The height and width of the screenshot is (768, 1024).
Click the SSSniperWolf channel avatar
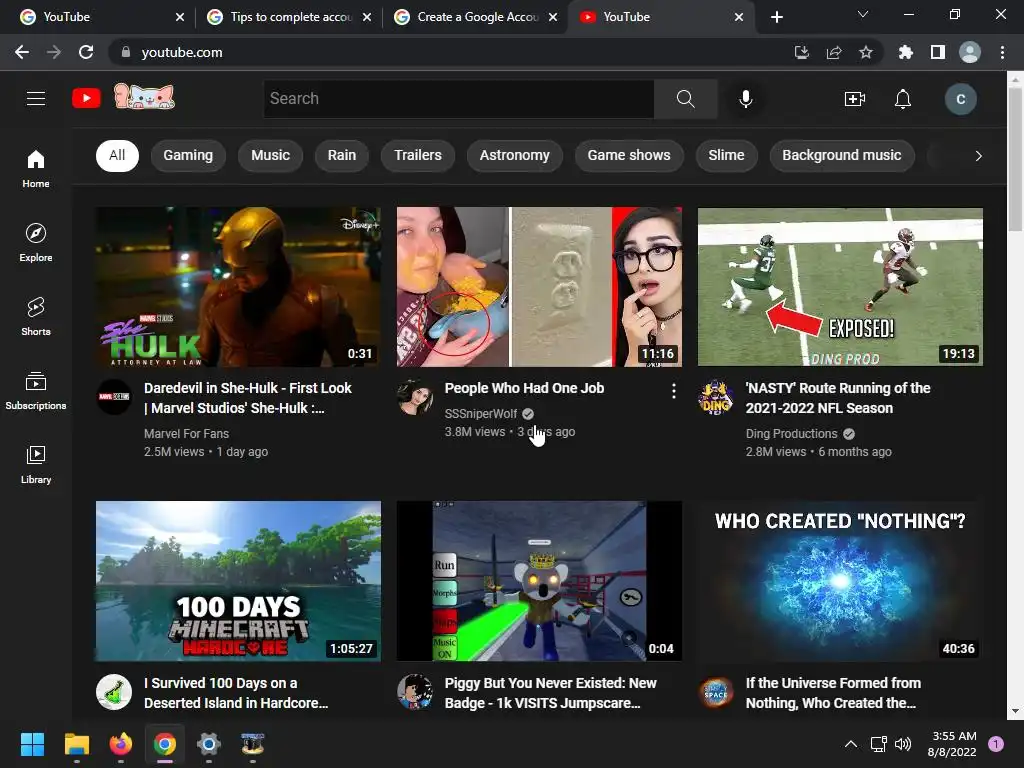pos(415,397)
